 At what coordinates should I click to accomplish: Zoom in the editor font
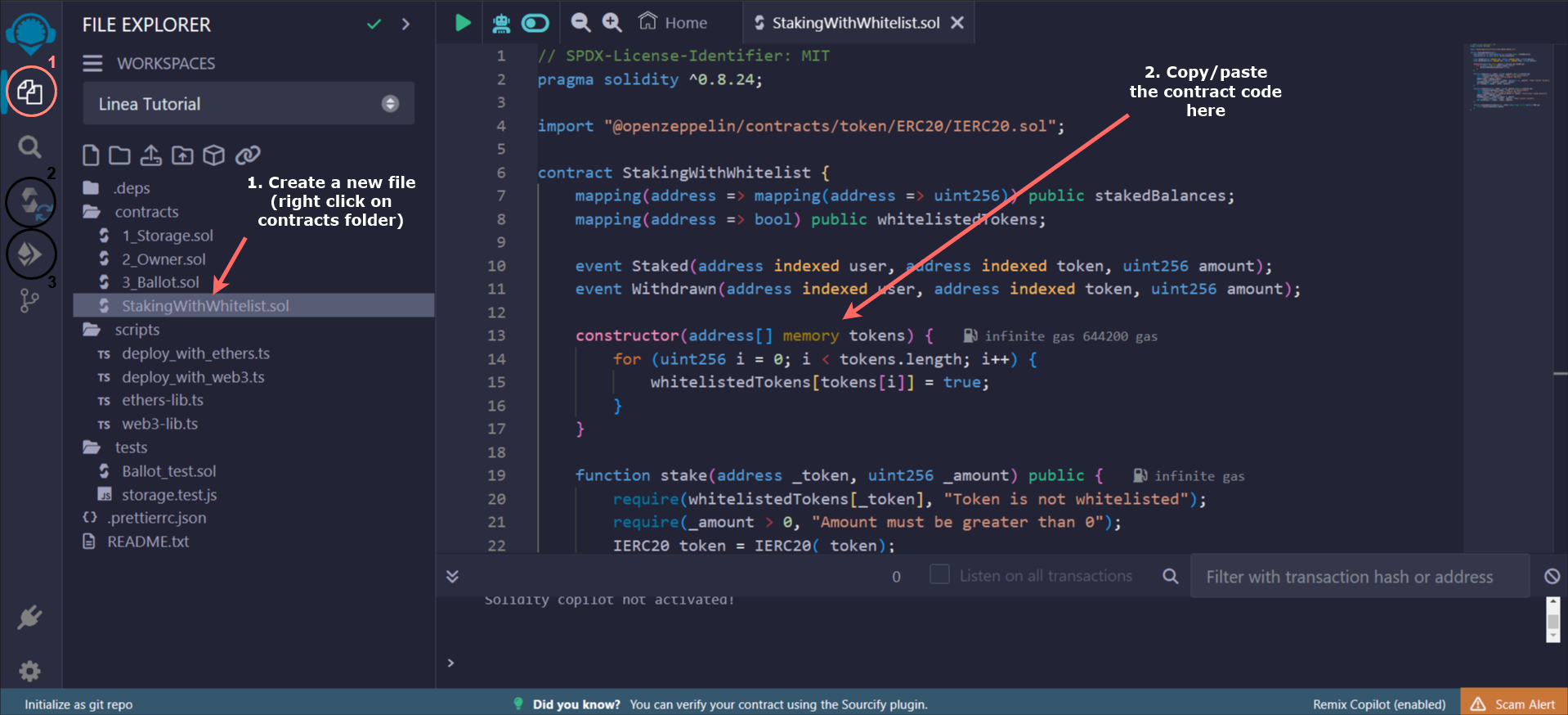pyautogui.click(x=612, y=23)
